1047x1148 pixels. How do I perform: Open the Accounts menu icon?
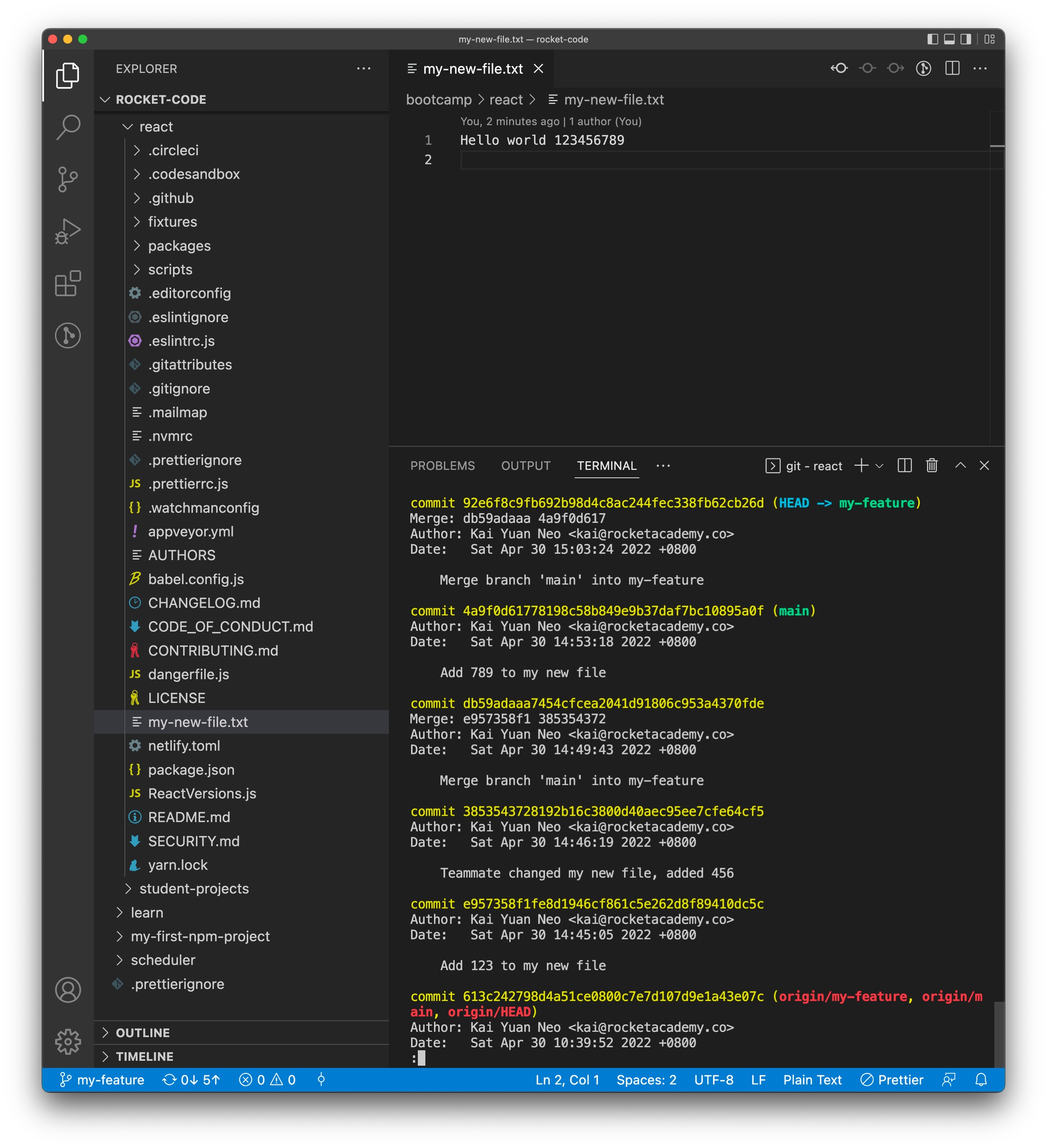68,990
